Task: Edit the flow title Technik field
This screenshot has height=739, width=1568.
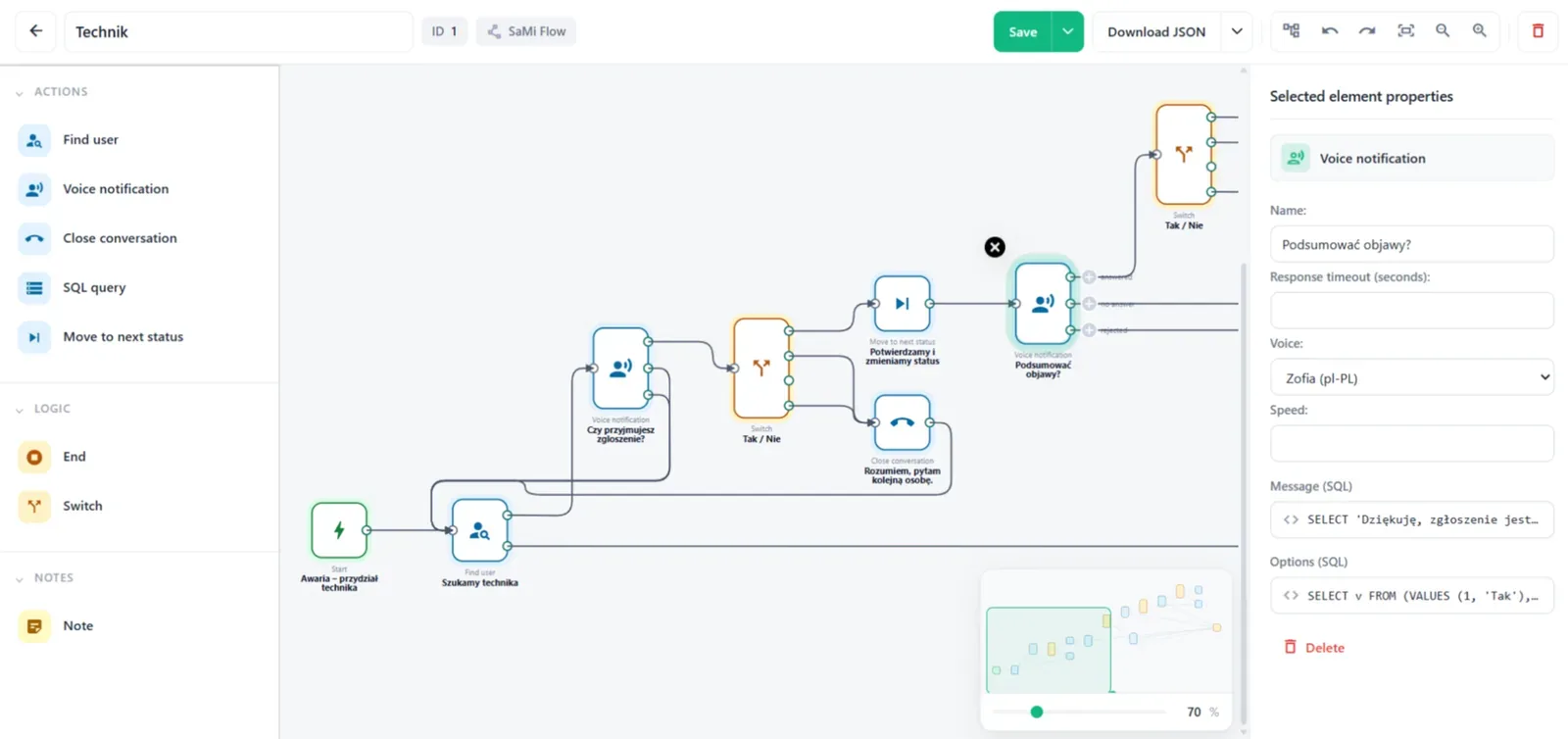Action: pyautogui.click(x=238, y=31)
